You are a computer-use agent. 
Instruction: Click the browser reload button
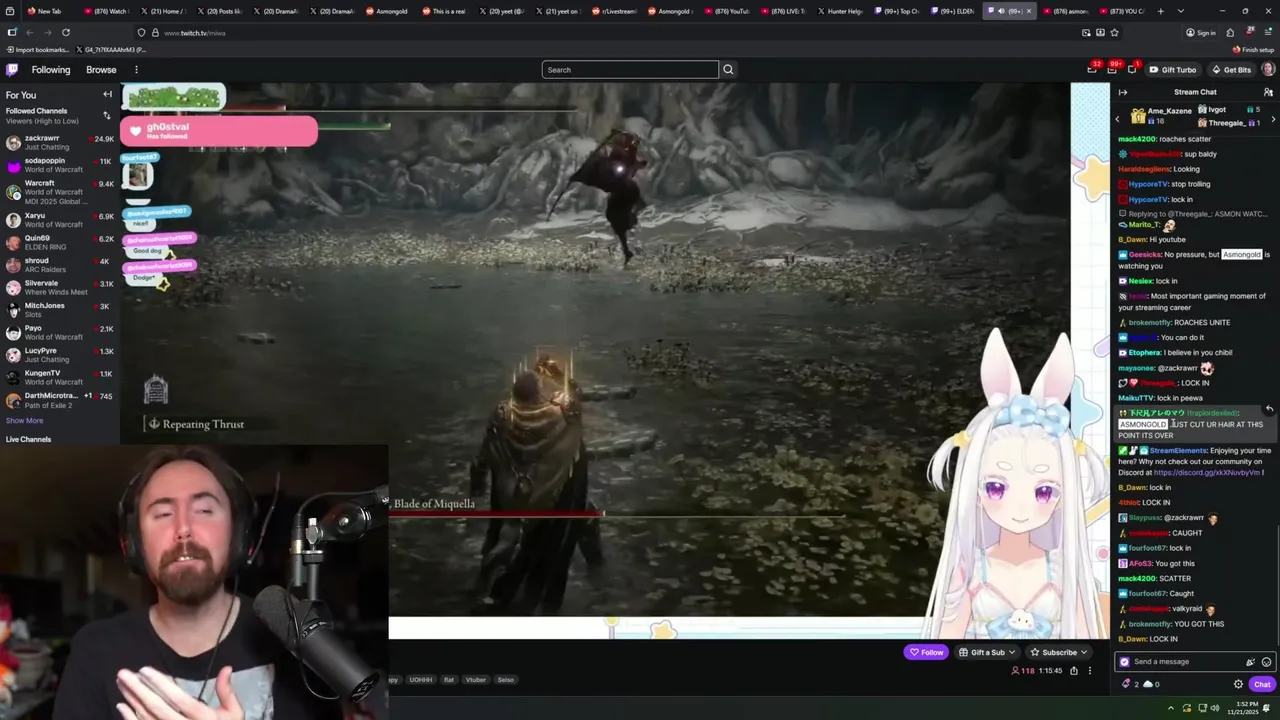(x=66, y=32)
